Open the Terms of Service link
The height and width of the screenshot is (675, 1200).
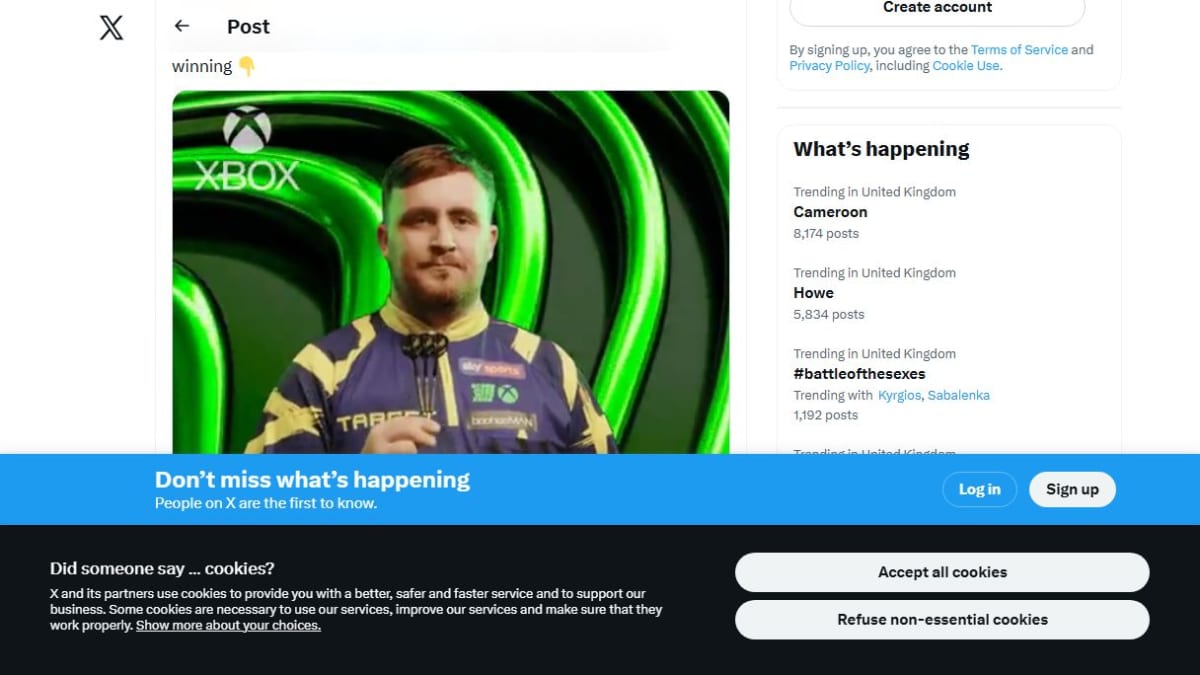[1019, 50]
